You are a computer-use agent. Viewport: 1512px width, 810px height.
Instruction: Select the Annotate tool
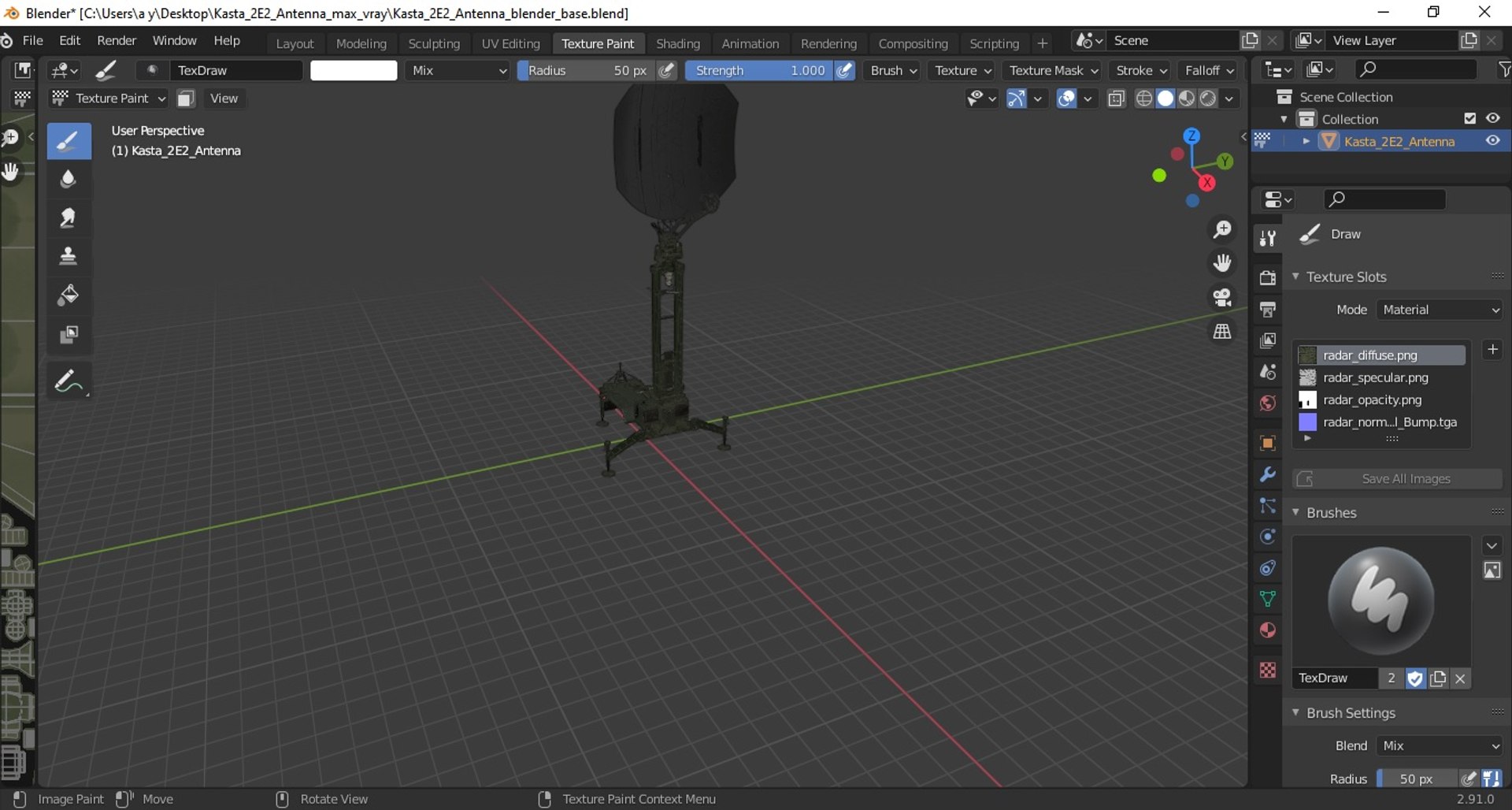point(69,382)
